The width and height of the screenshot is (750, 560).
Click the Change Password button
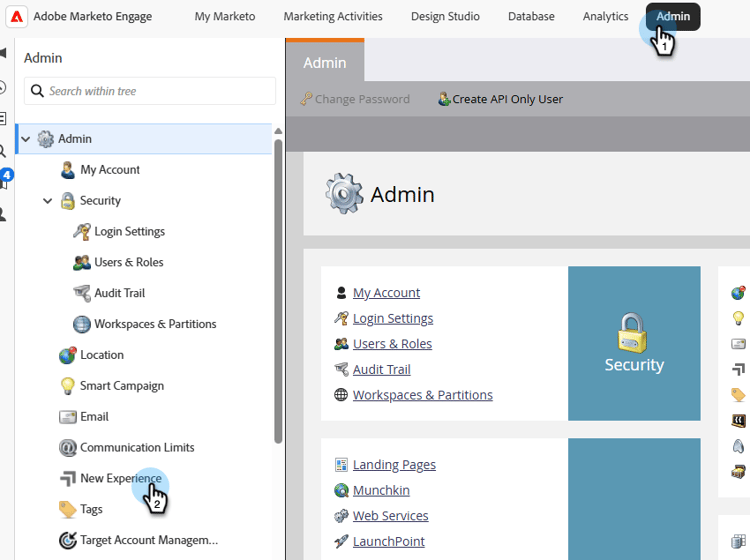coord(355,99)
